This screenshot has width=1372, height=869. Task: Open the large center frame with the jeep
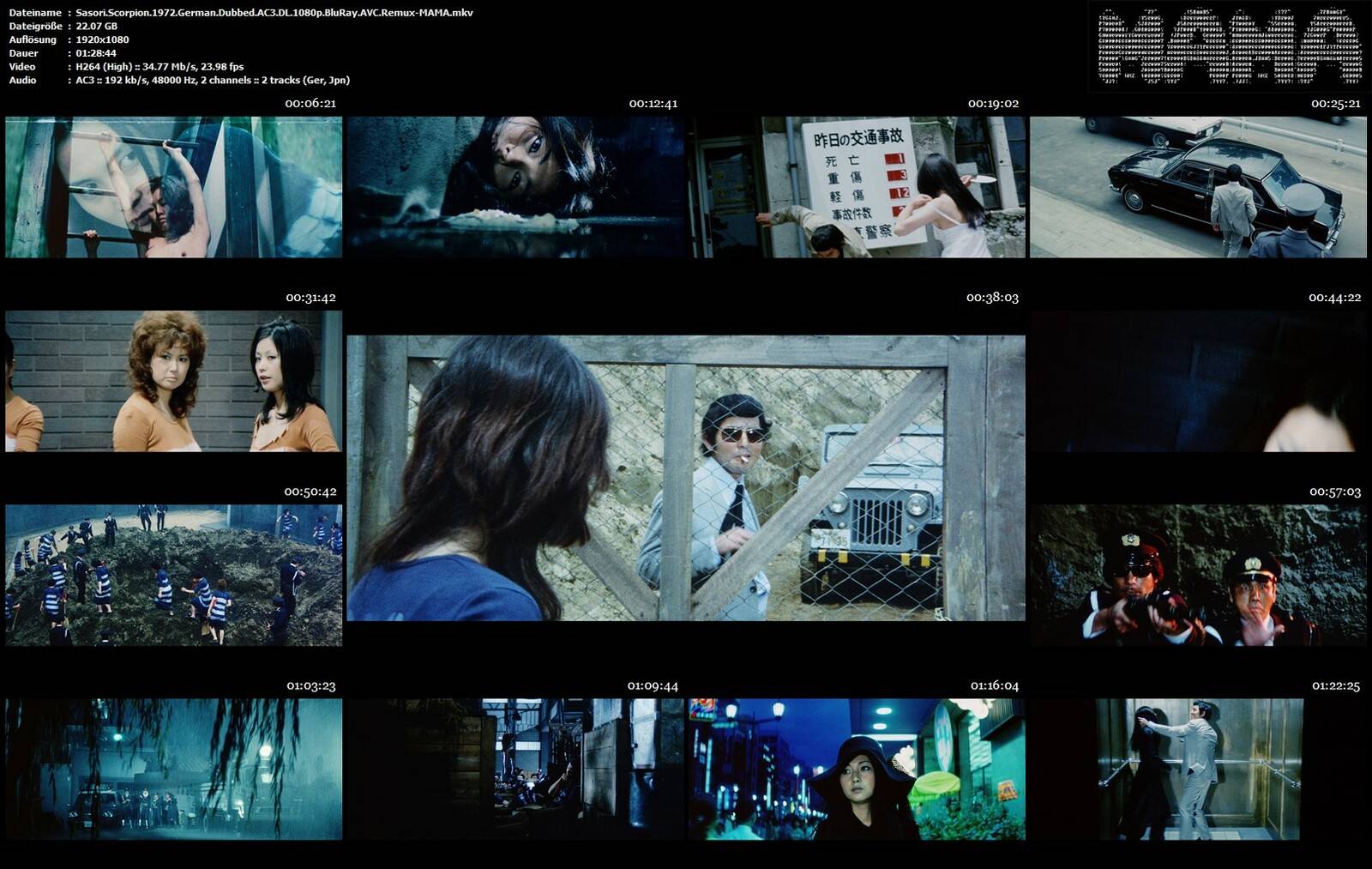tap(686, 478)
